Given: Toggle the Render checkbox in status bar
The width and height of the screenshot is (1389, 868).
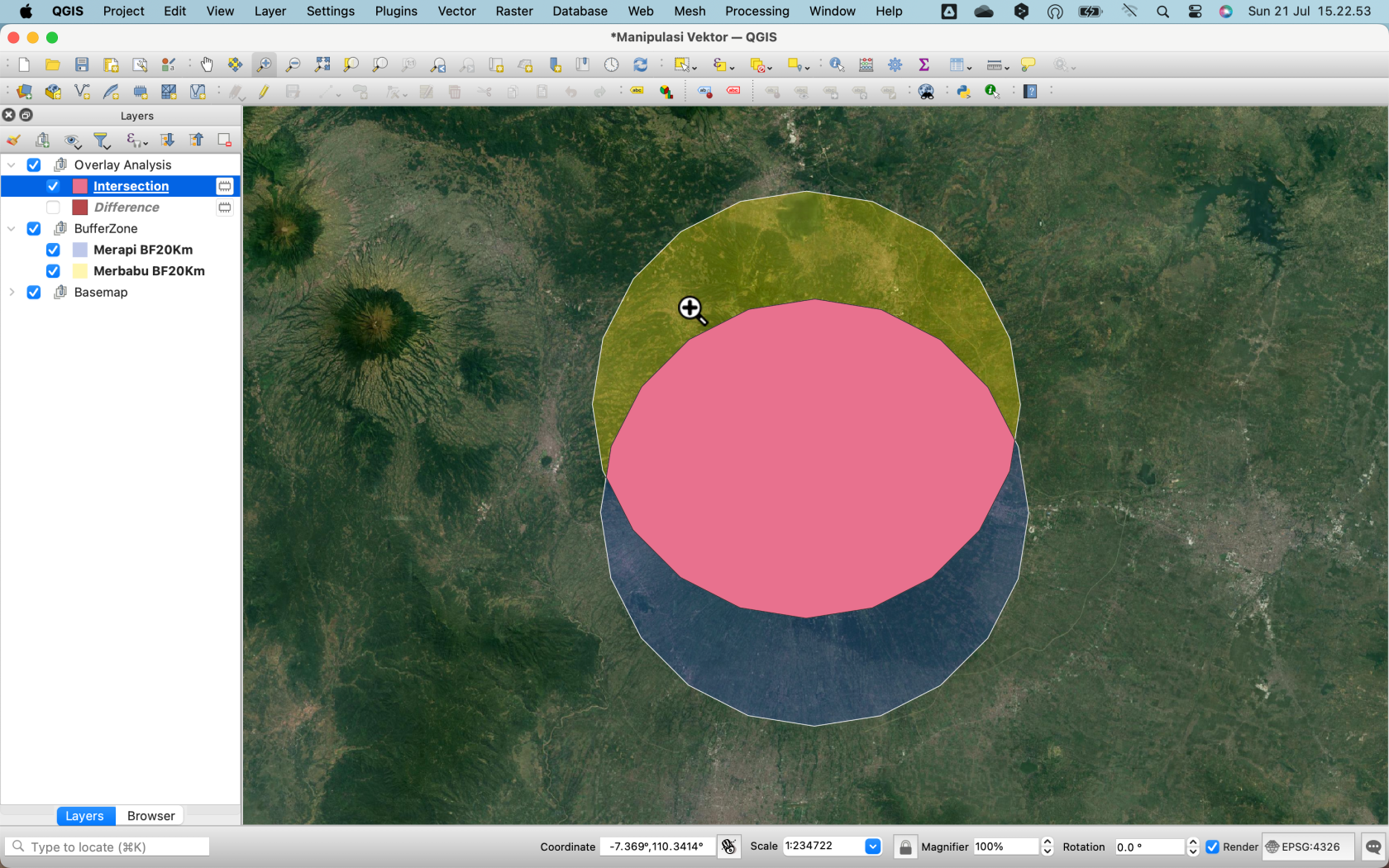Looking at the screenshot, I should 1212,847.
